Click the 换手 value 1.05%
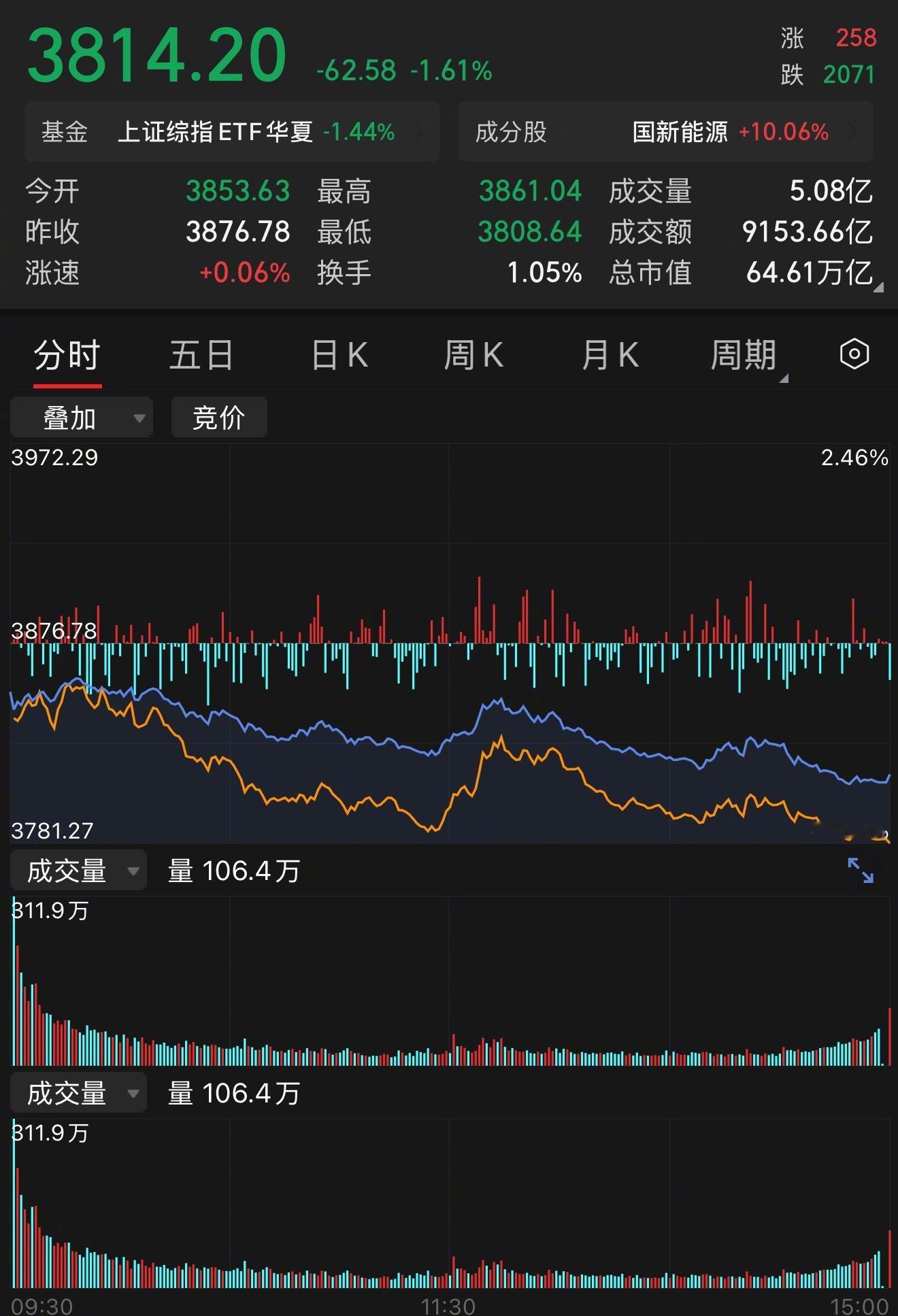Viewport: 898px width, 1316px height. pyautogui.click(x=545, y=273)
